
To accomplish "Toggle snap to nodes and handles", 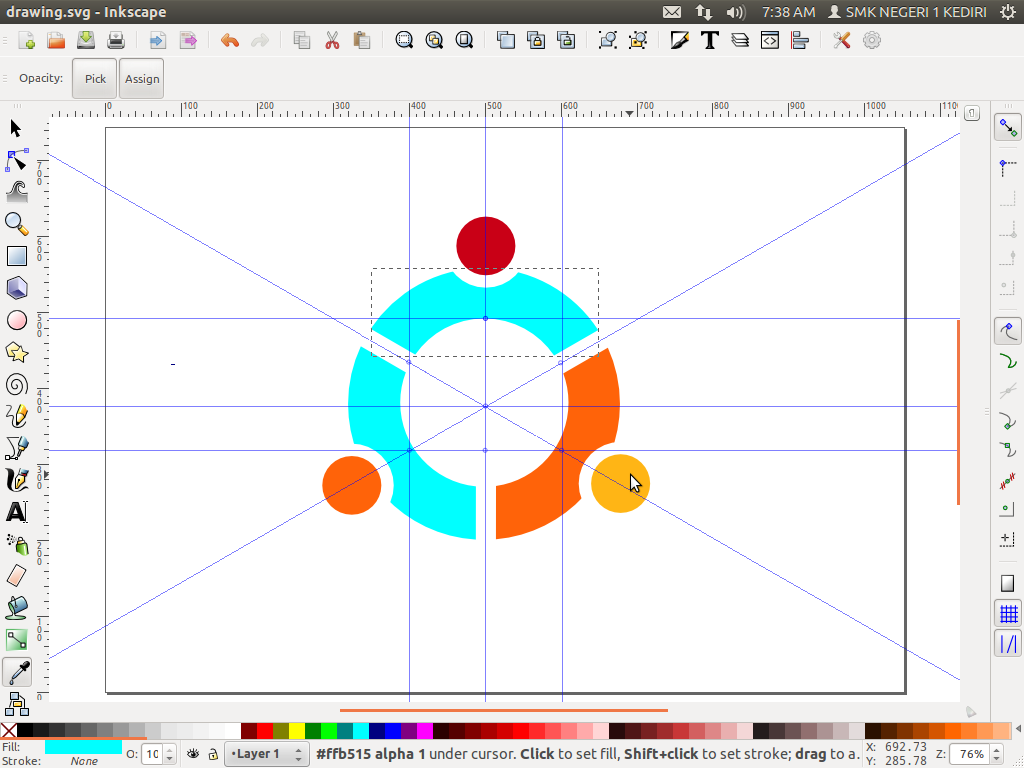I will (1008, 331).
